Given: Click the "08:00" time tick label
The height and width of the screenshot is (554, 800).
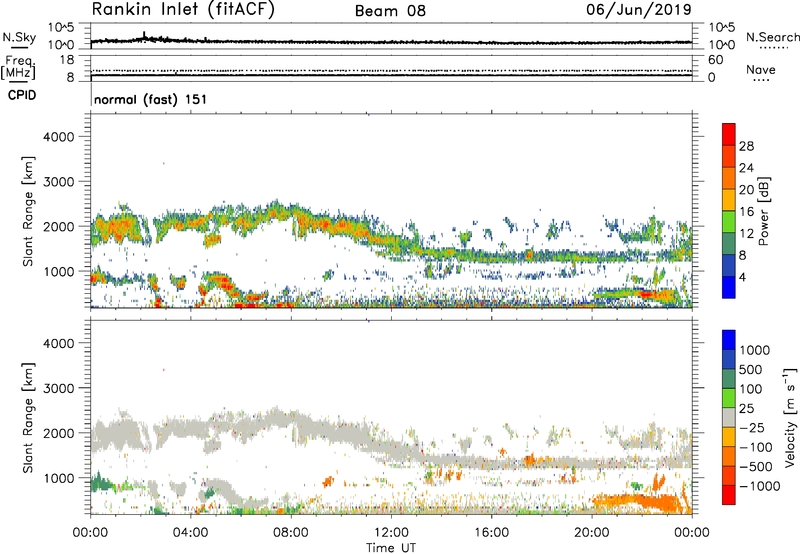Looking at the screenshot, I should point(291,533).
